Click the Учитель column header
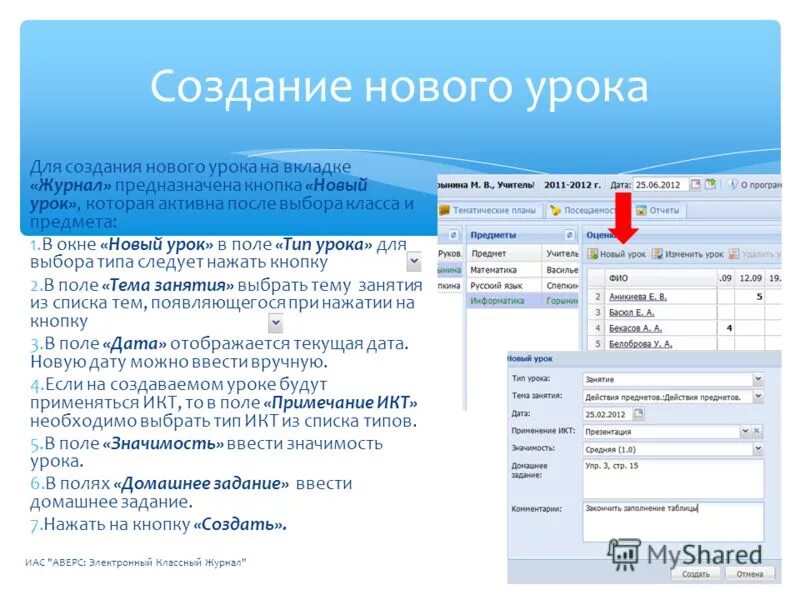Image resolution: width=800 pixels, height=600 pixels. 562,253
